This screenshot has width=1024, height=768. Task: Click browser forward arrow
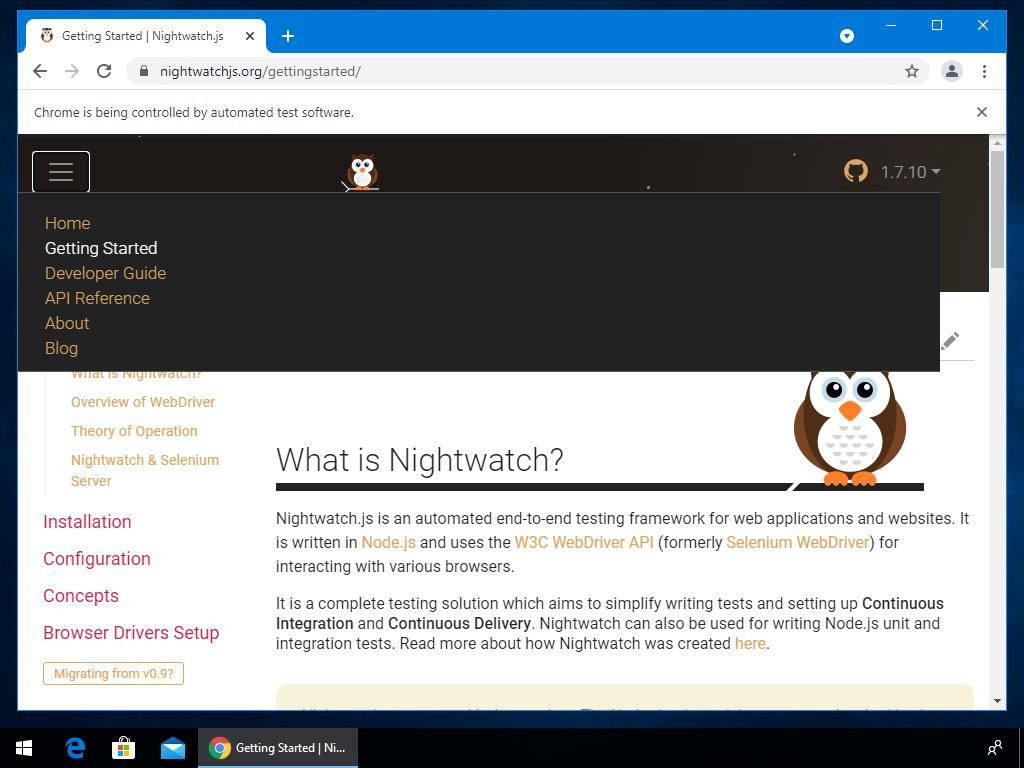pyautogui.click(x=72, y=71)
